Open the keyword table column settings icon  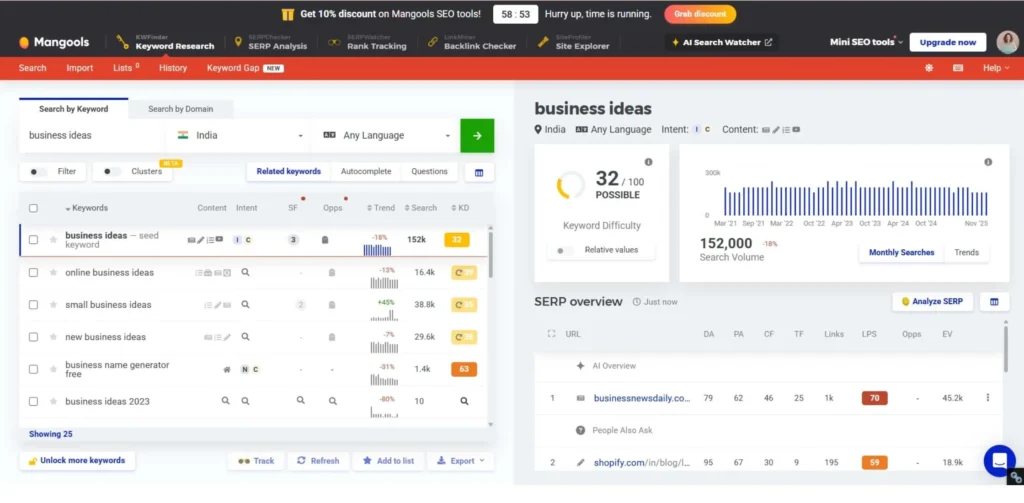click(478, 172)
